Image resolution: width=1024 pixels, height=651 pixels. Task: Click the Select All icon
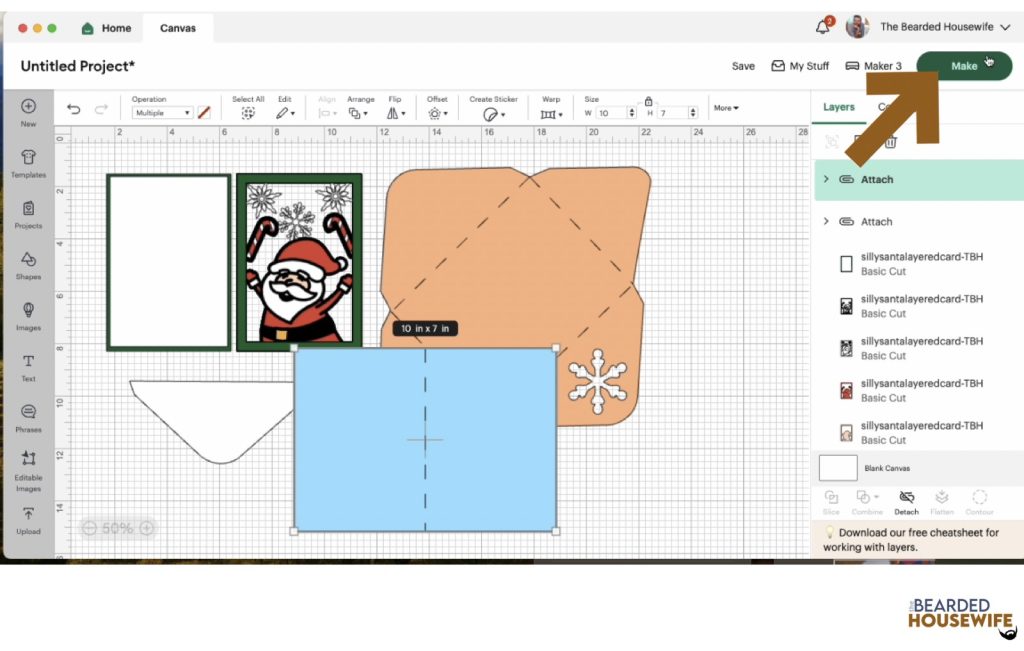248,113
